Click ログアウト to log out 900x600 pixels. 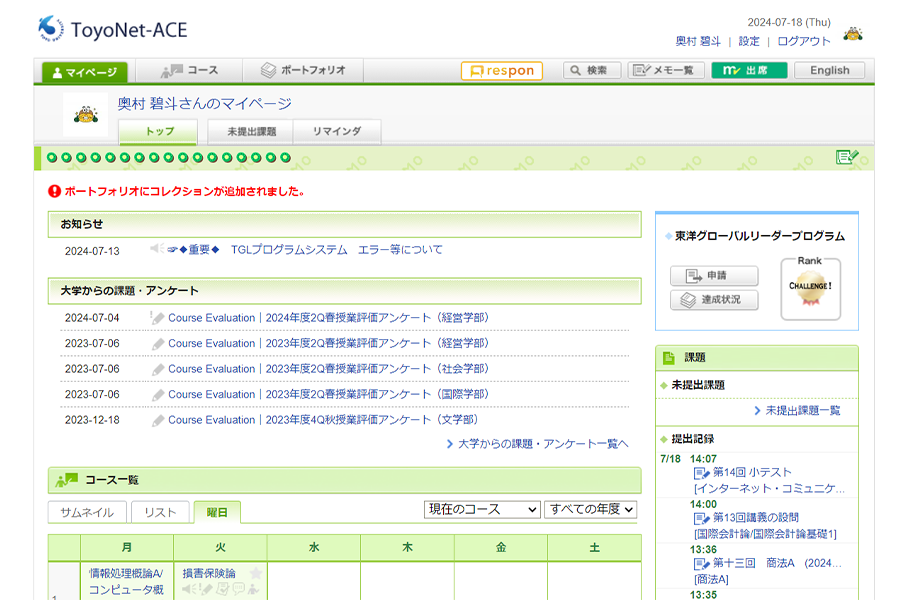coord(804,41)
